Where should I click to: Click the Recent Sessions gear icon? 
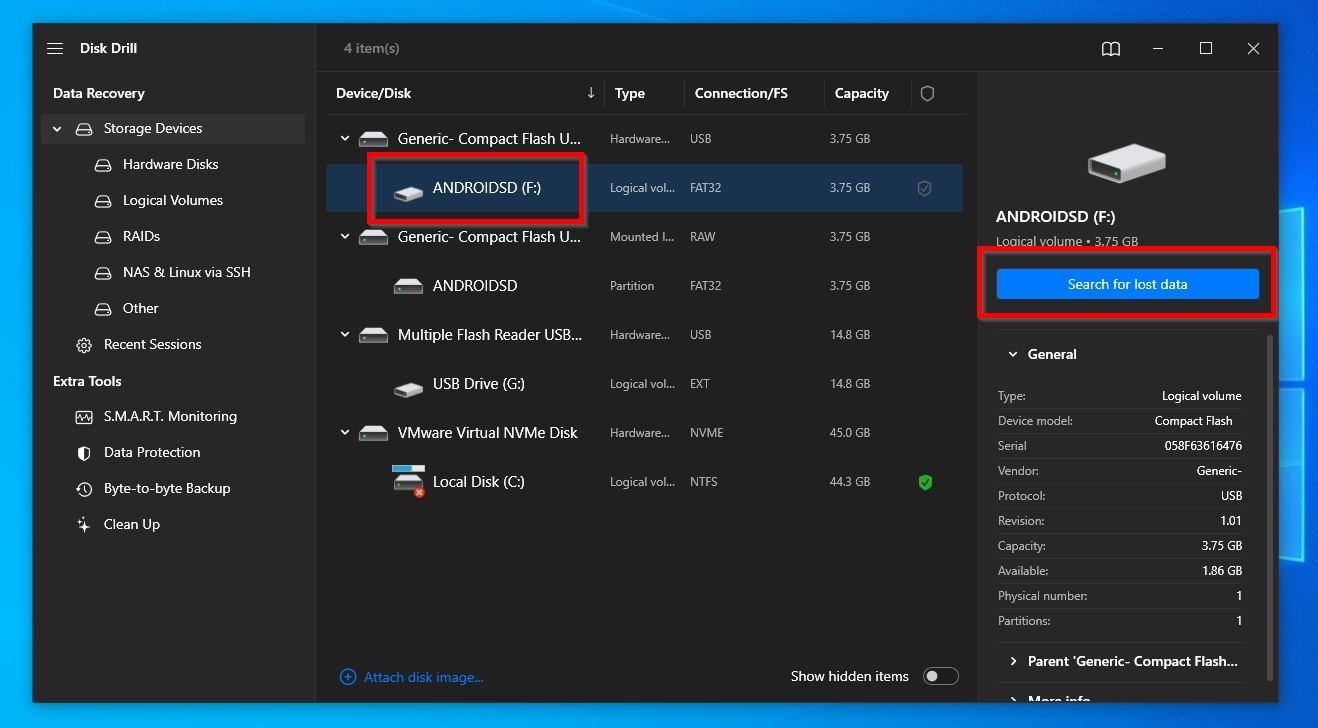84,345
